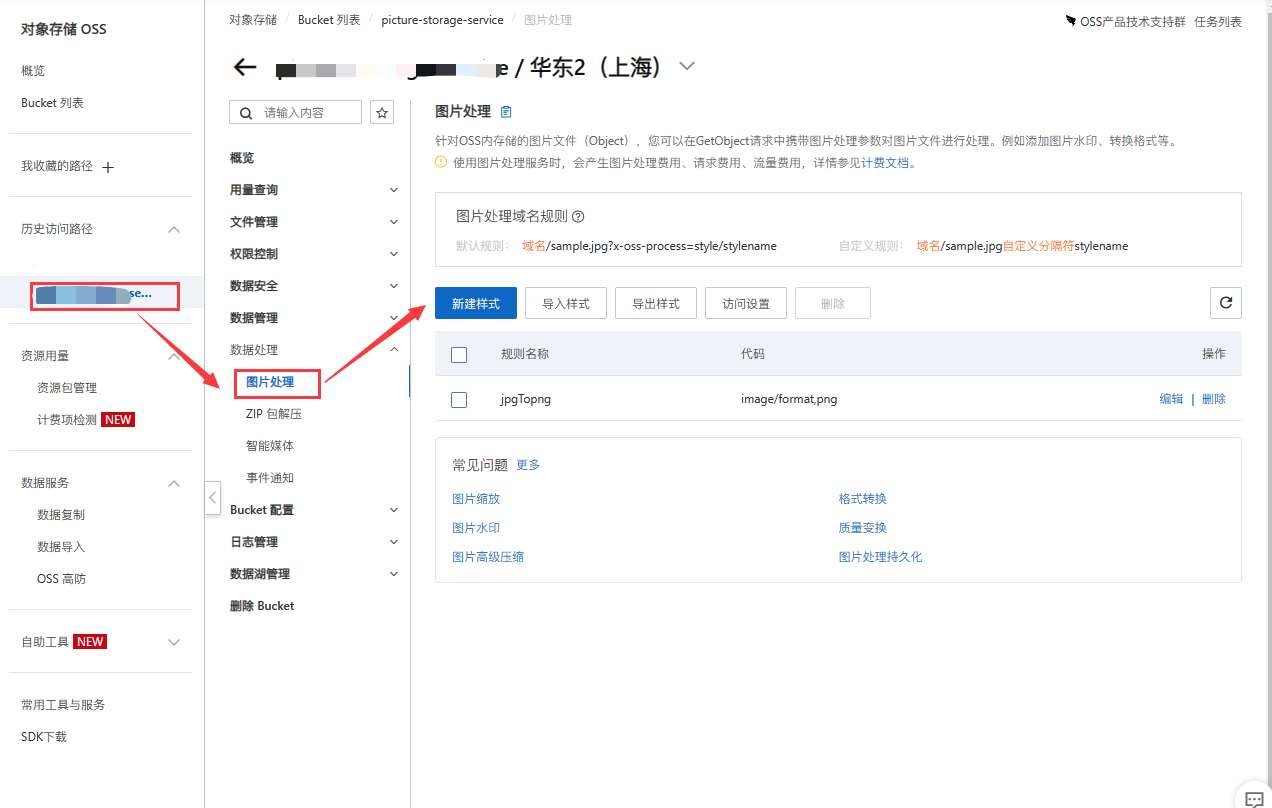Image resolution: width=1272 pixels, height=808 pixels.
Task: Click 编辑 link for jpgTopng rule
Action: click(1171, 399)
